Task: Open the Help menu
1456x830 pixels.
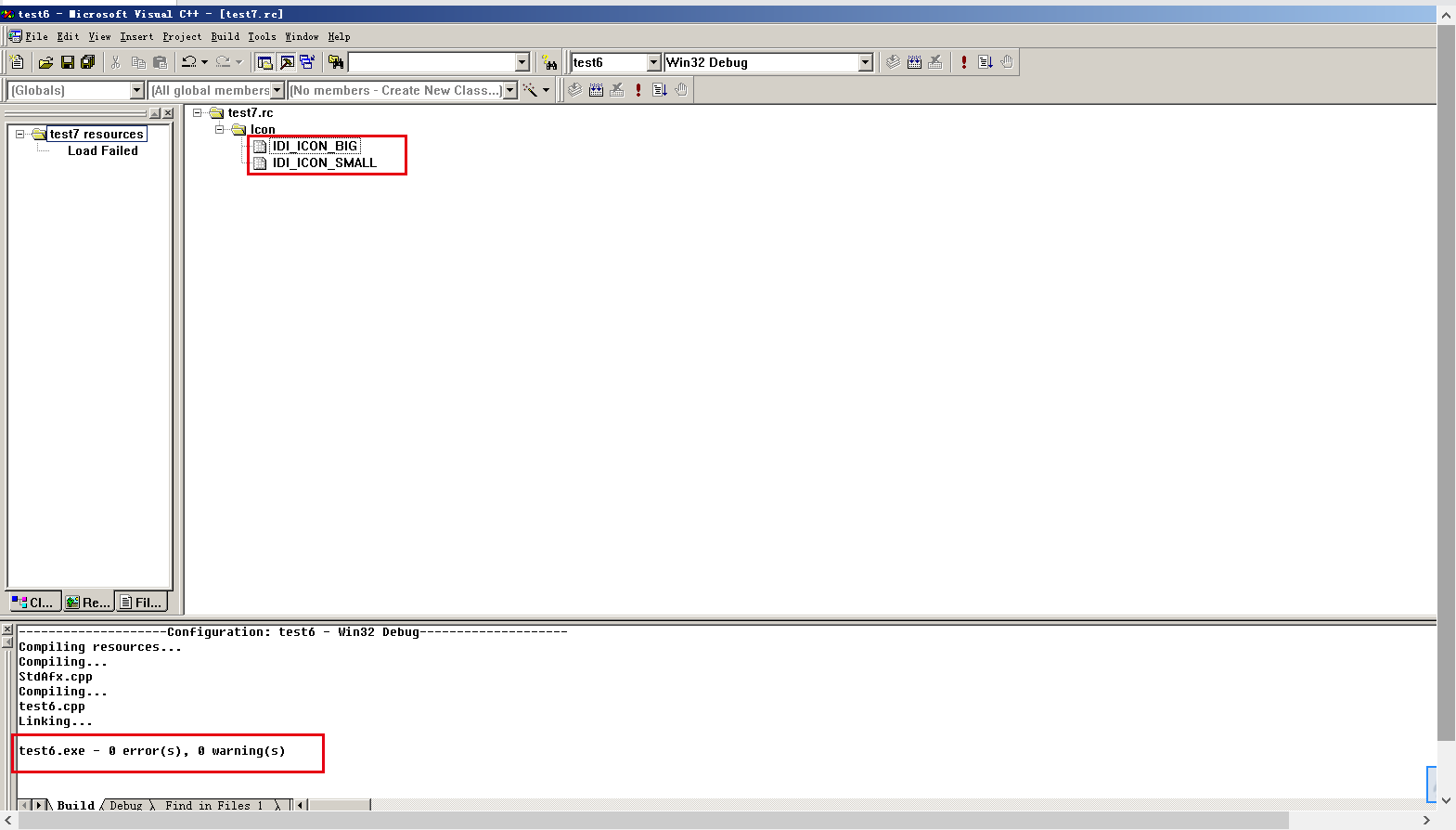Action: (x=339, y=36)
